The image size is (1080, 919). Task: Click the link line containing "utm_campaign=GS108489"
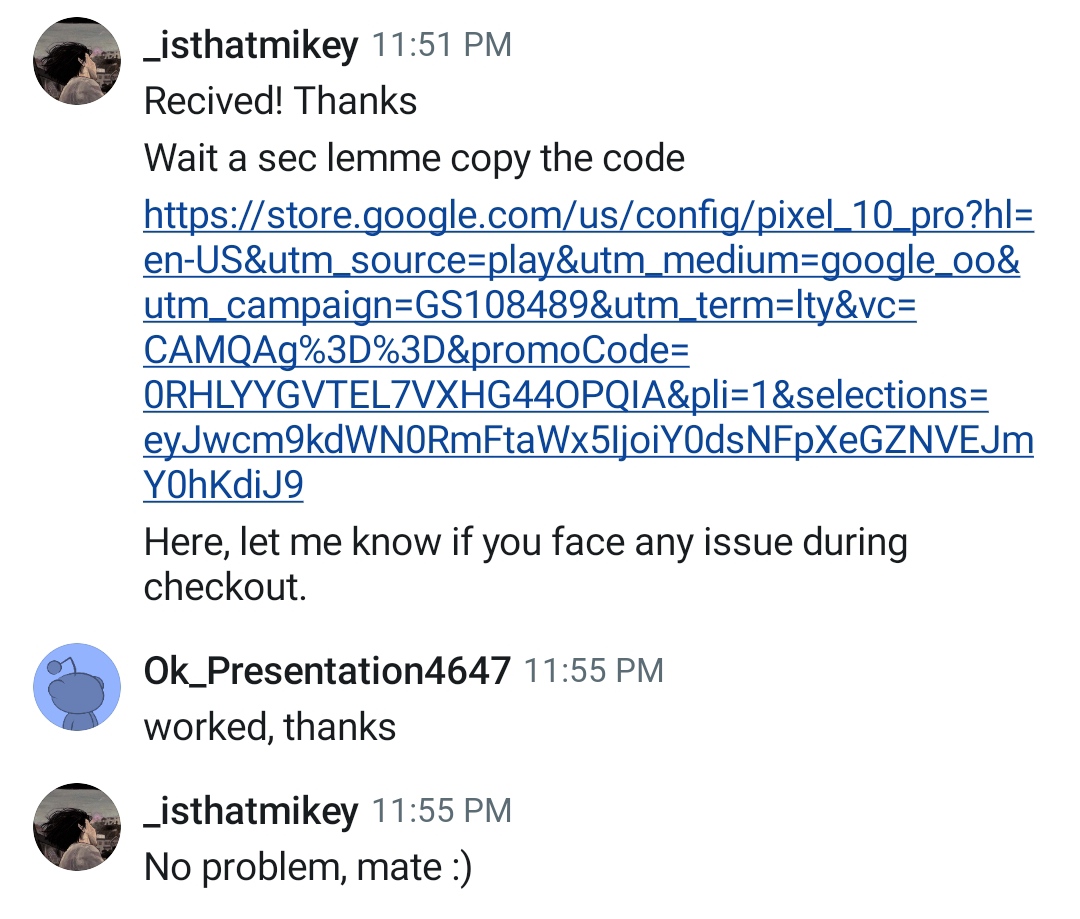click(529, 306)
